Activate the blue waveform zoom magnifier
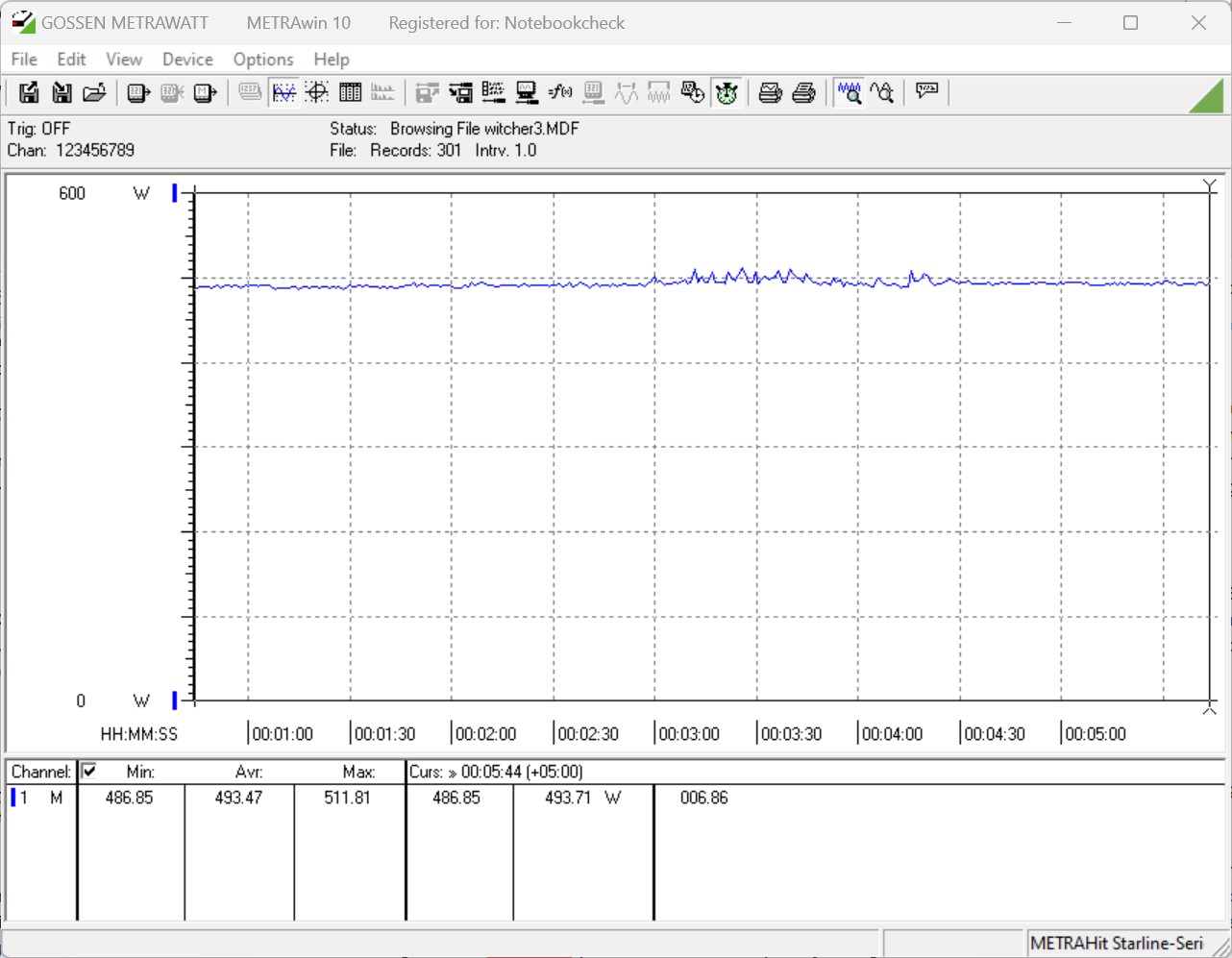 (x=850, y=92)
